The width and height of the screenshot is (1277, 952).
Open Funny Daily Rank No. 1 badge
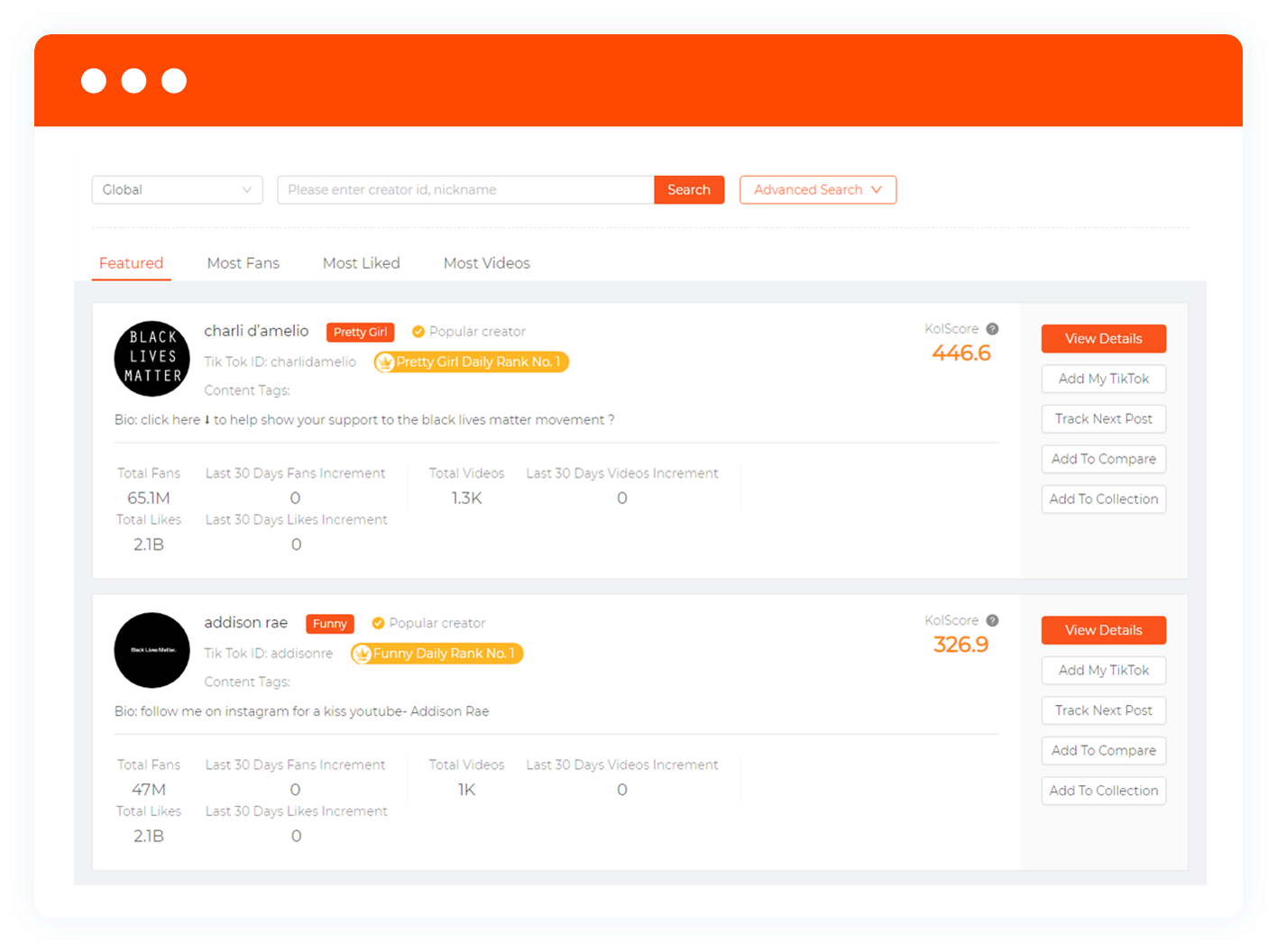[437, 654]
